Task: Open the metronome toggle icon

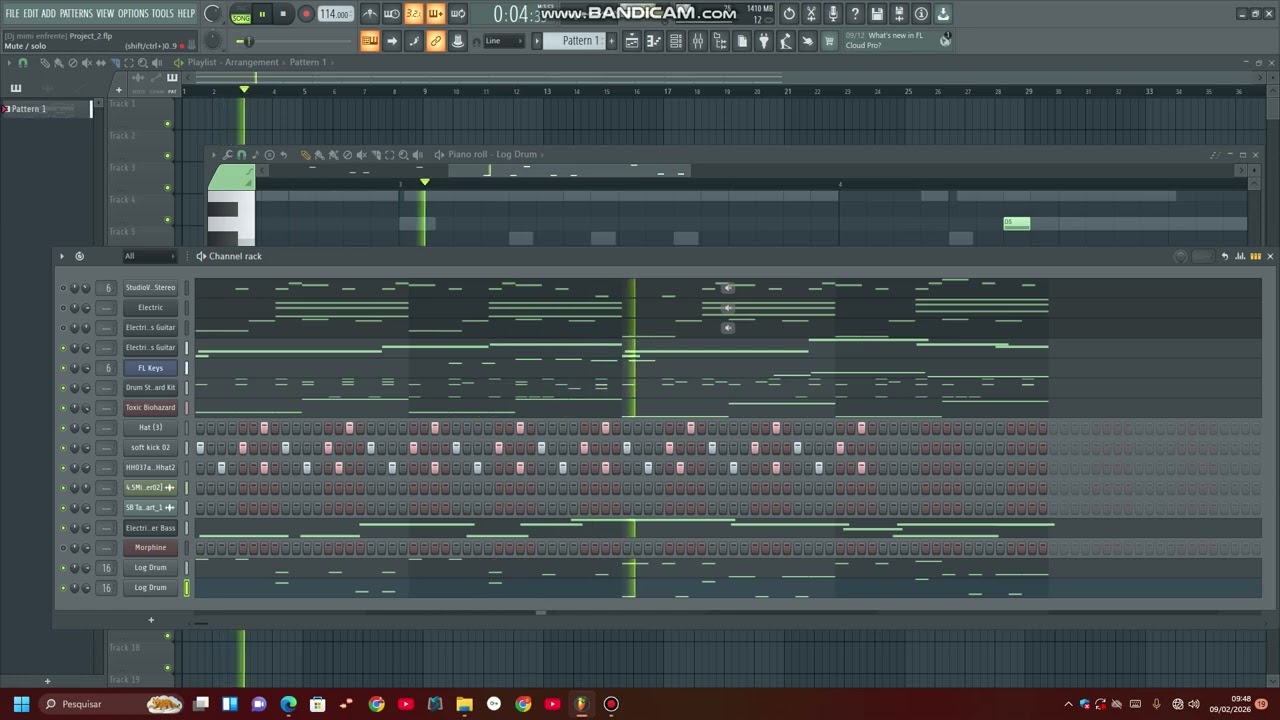Action: tap(370, 14)
